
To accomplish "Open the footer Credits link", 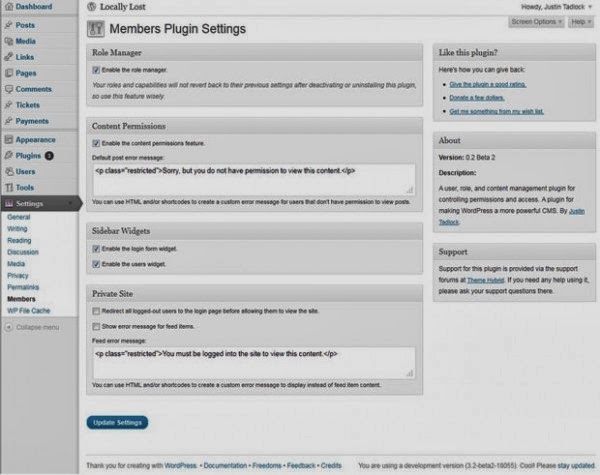I will coord(331,465).
